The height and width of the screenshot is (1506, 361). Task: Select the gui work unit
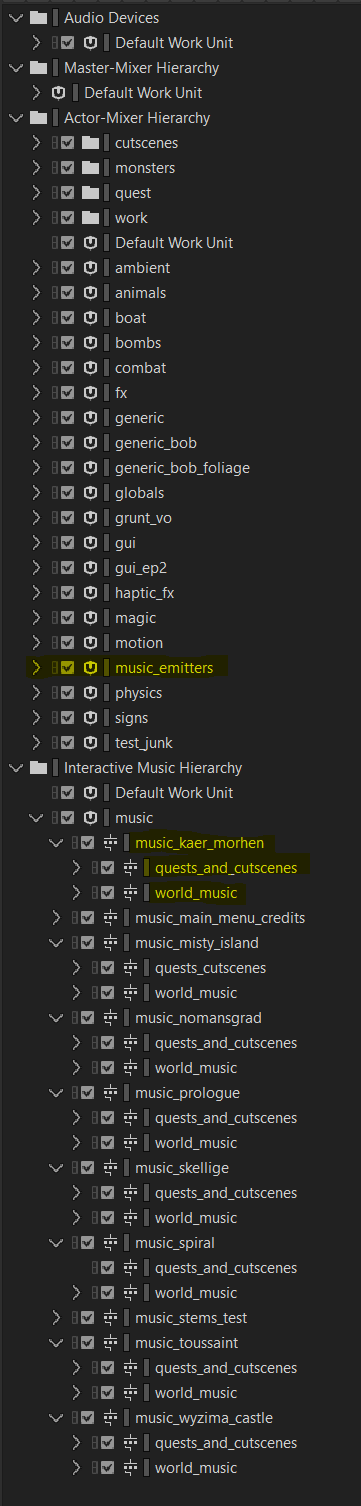click(125, 543)
